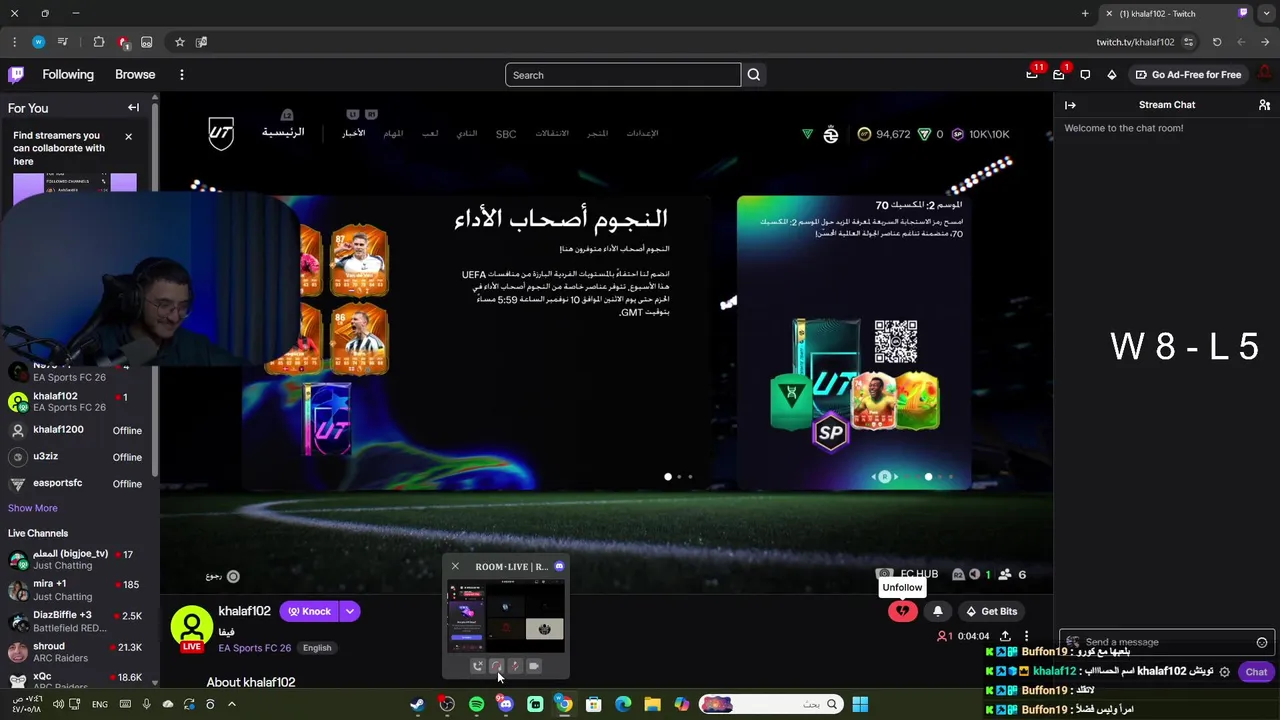Collapse the For You sidebar
The height and width of the screenshot is (720, 1280).
[133, 108]
